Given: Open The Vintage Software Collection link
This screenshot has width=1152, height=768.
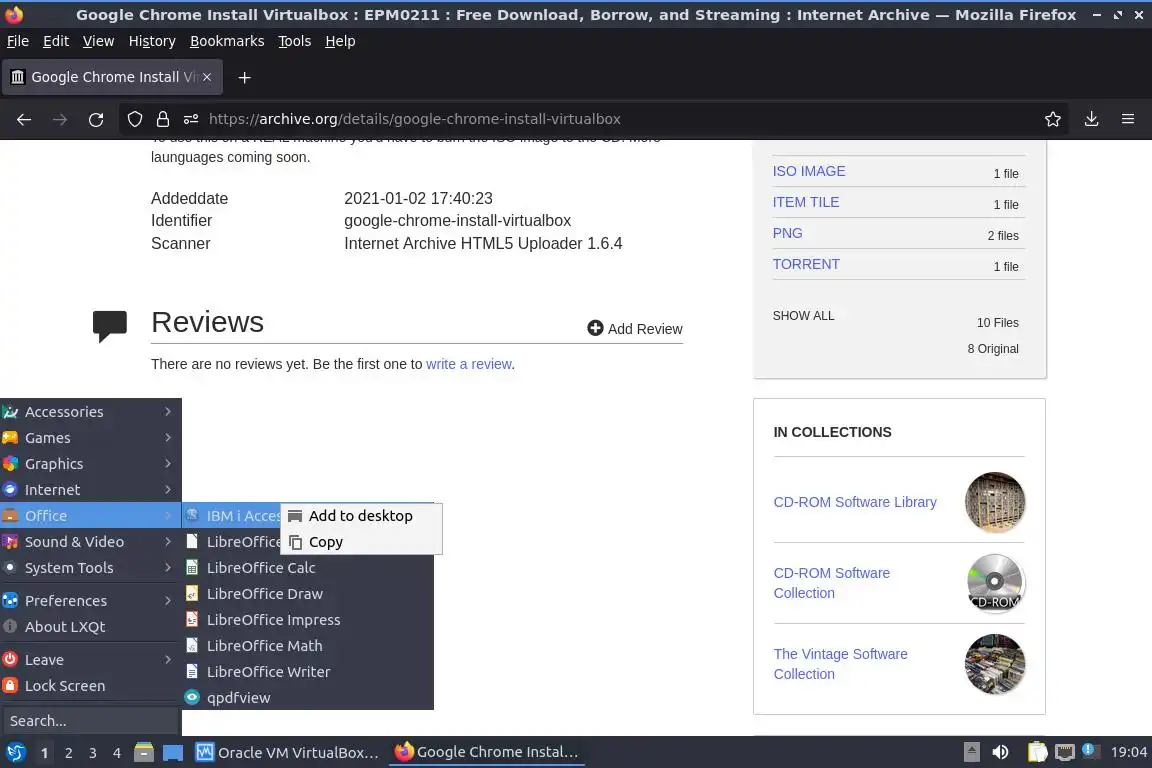Looking at the screenshot, I should [840, 664].
